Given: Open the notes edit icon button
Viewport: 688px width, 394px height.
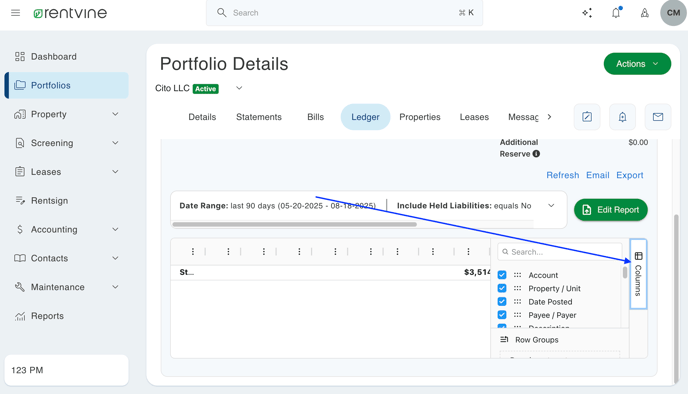Looking at the screenshot, I should pos(587,117).
